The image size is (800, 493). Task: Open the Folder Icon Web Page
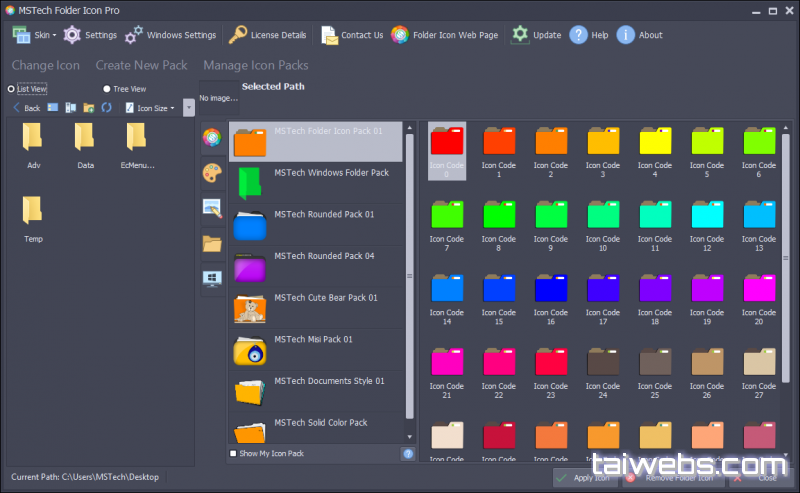pyautogui.click(x=448, y=35)
